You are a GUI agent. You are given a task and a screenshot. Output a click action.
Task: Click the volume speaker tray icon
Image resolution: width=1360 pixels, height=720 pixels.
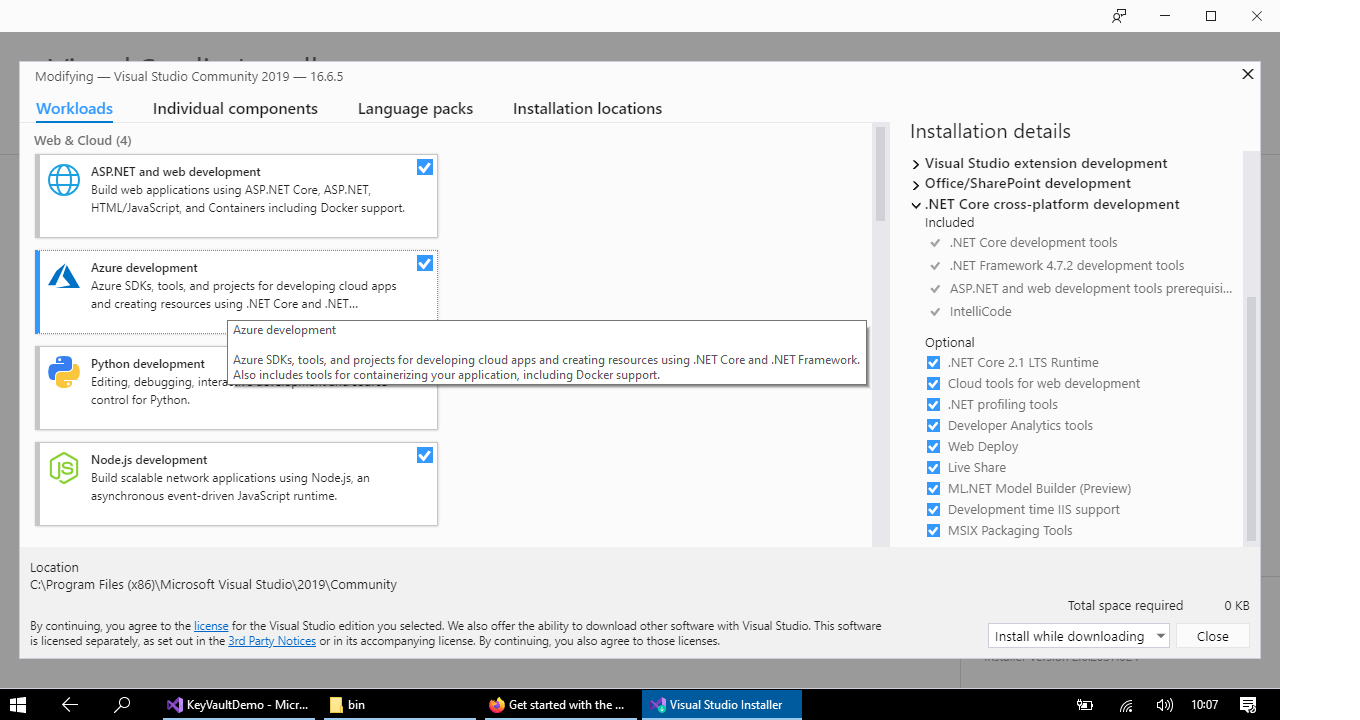click(x=1163, y=704)
